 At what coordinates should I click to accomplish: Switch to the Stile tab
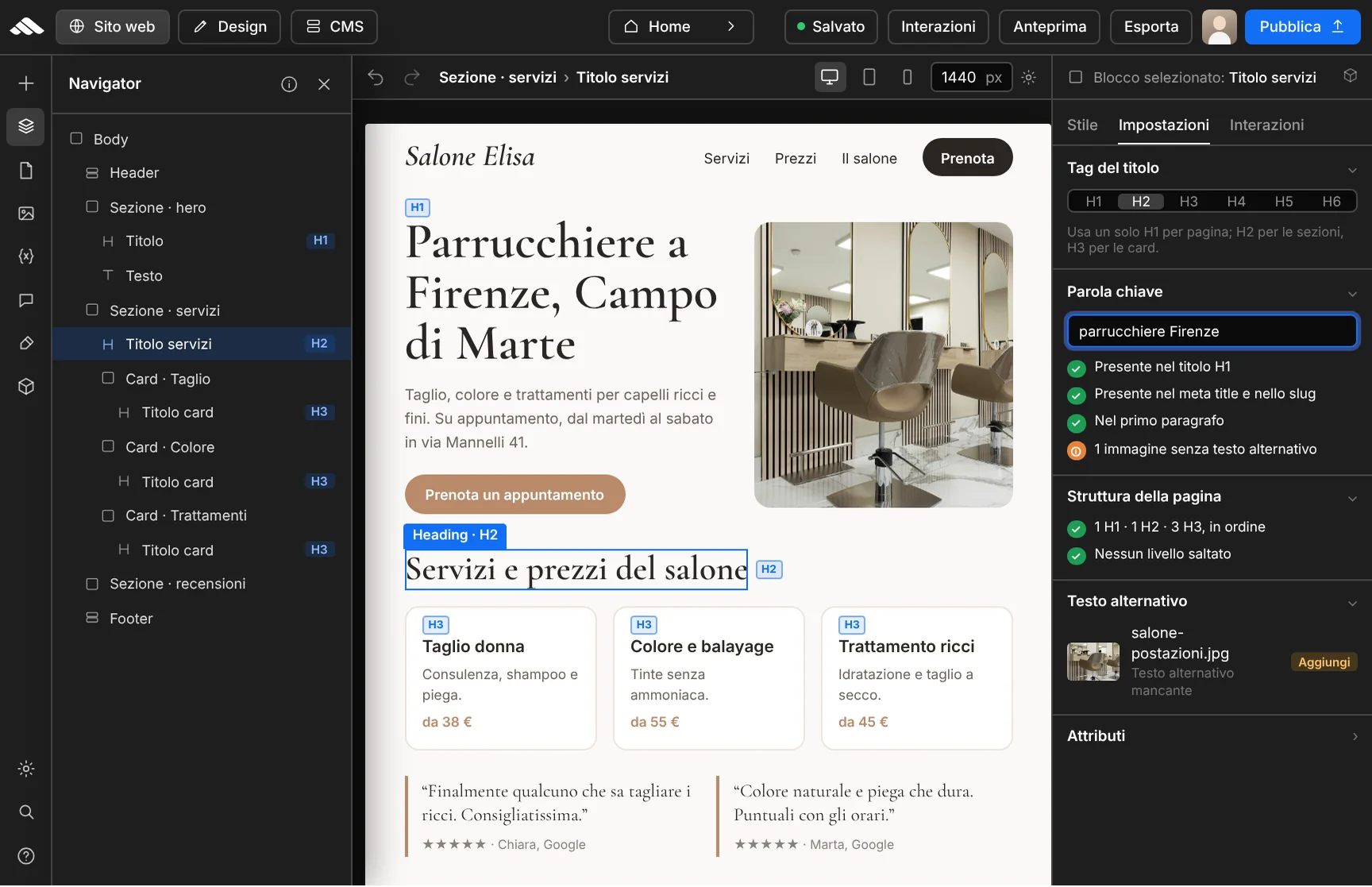(x=1082, y=125)
